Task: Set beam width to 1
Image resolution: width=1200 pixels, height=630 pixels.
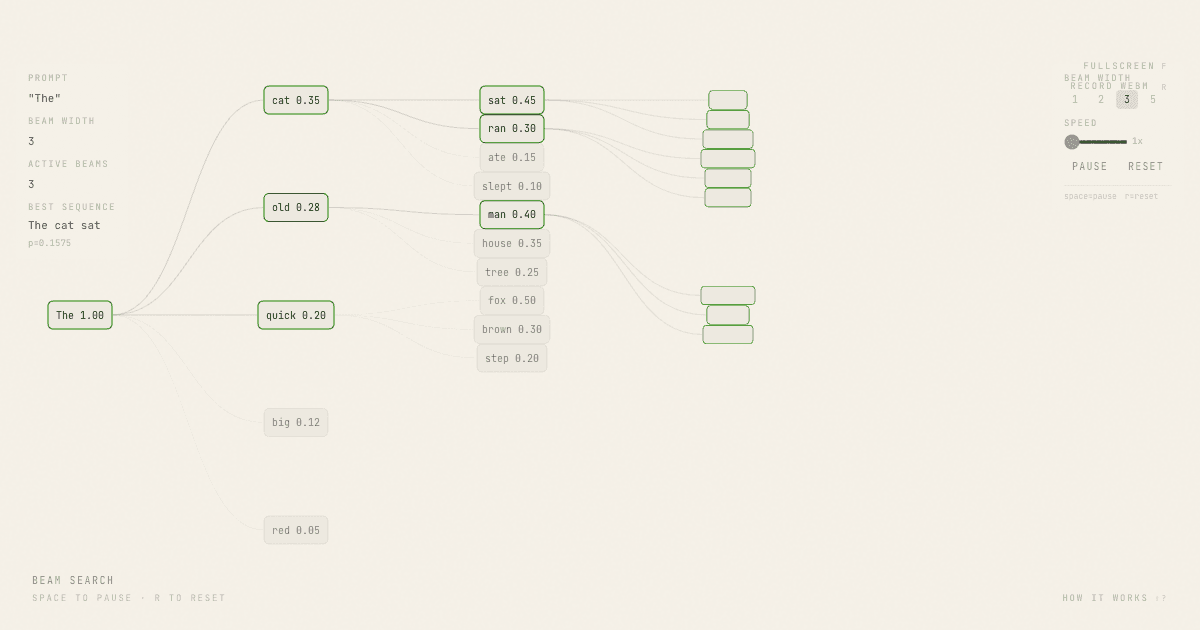Action: point(1075,100)
